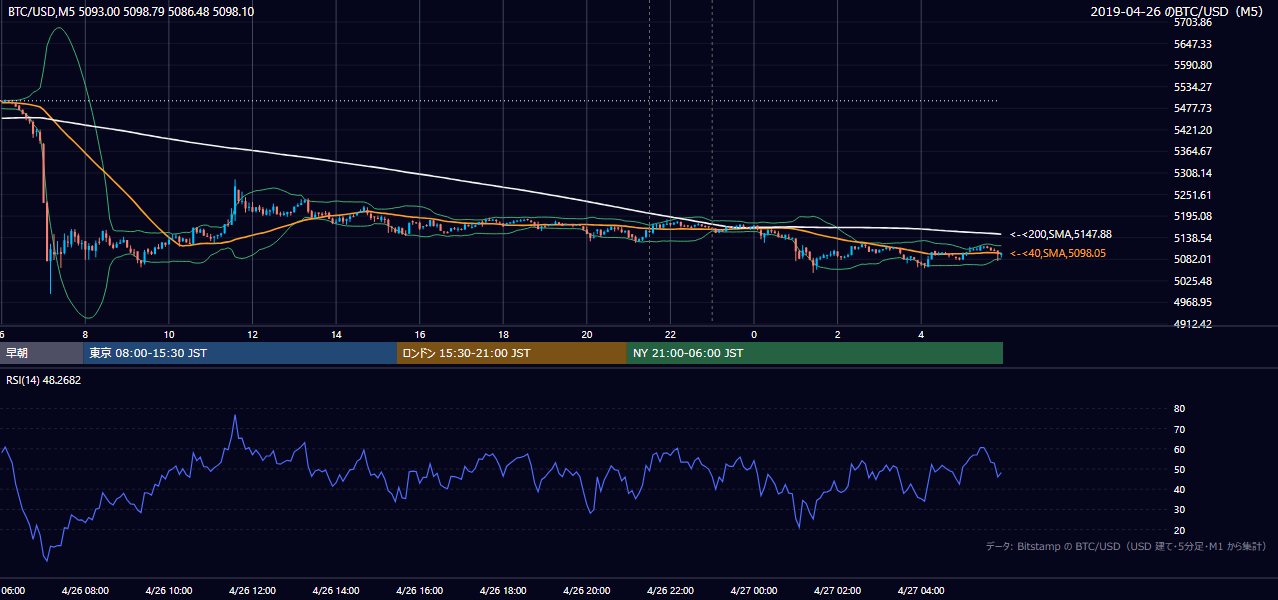Click the 4/26 16:00 bottom date label

(419, 591)
